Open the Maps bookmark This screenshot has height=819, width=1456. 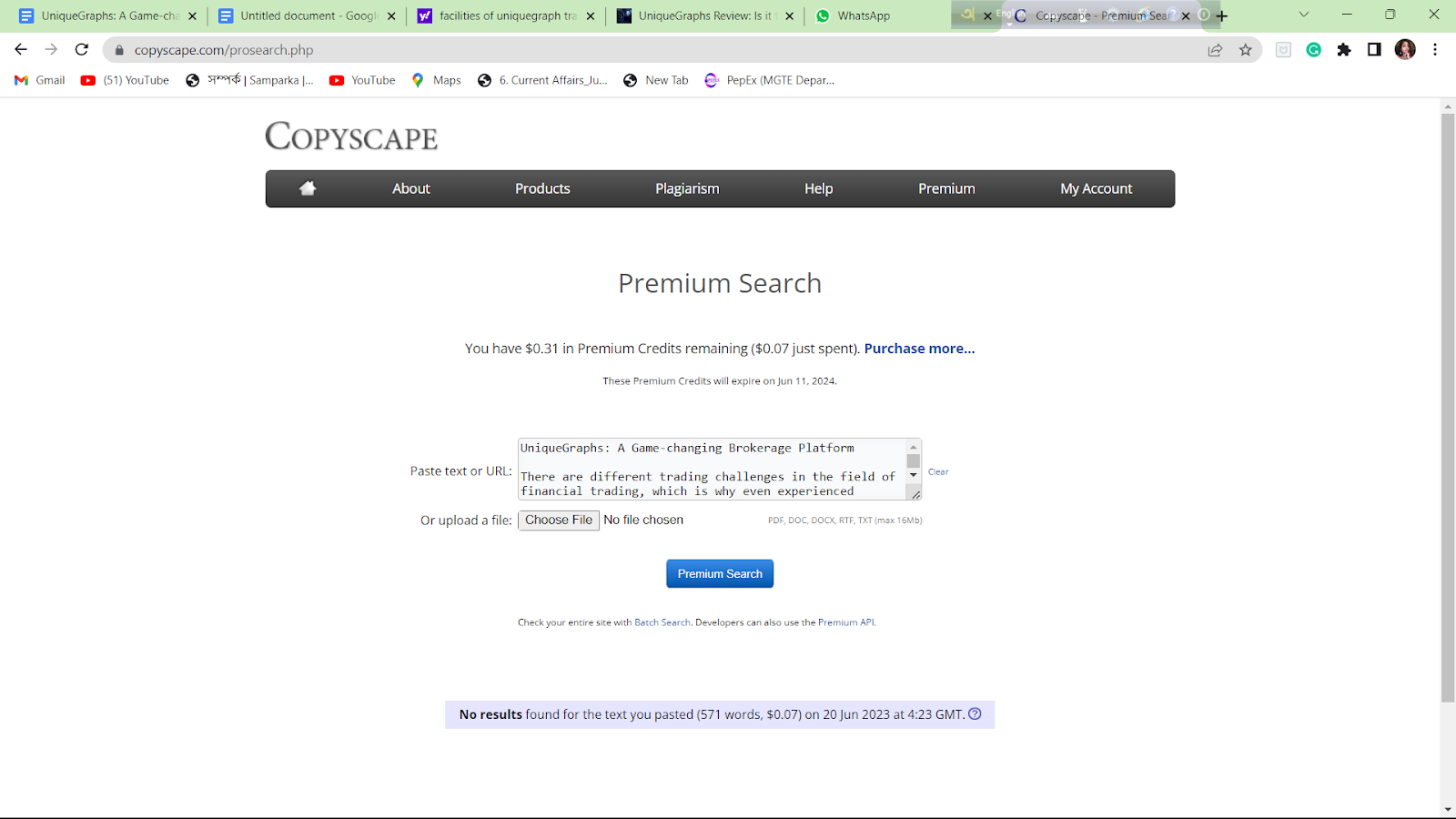(x=437, y=80)
